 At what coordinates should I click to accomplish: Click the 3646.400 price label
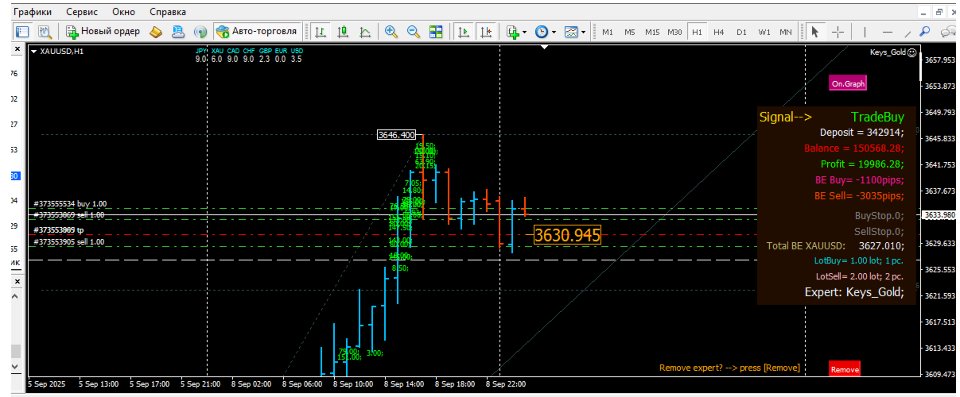coord(396,135)
